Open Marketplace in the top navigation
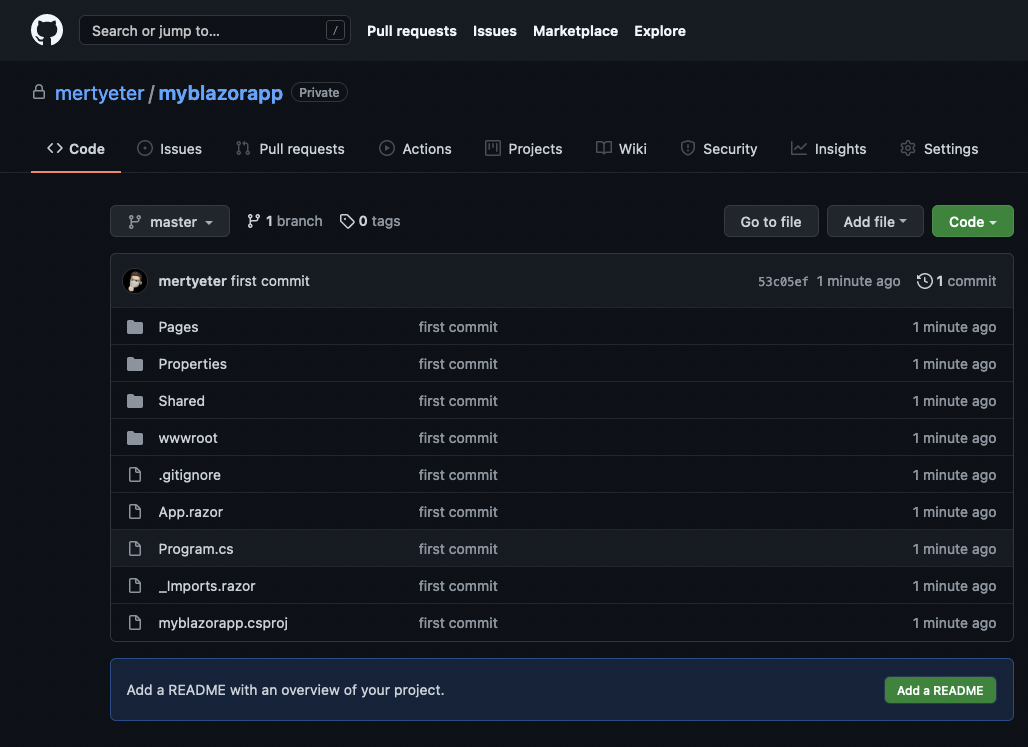The height and width of the screenshot is (747, 1028). coord(575,31)
